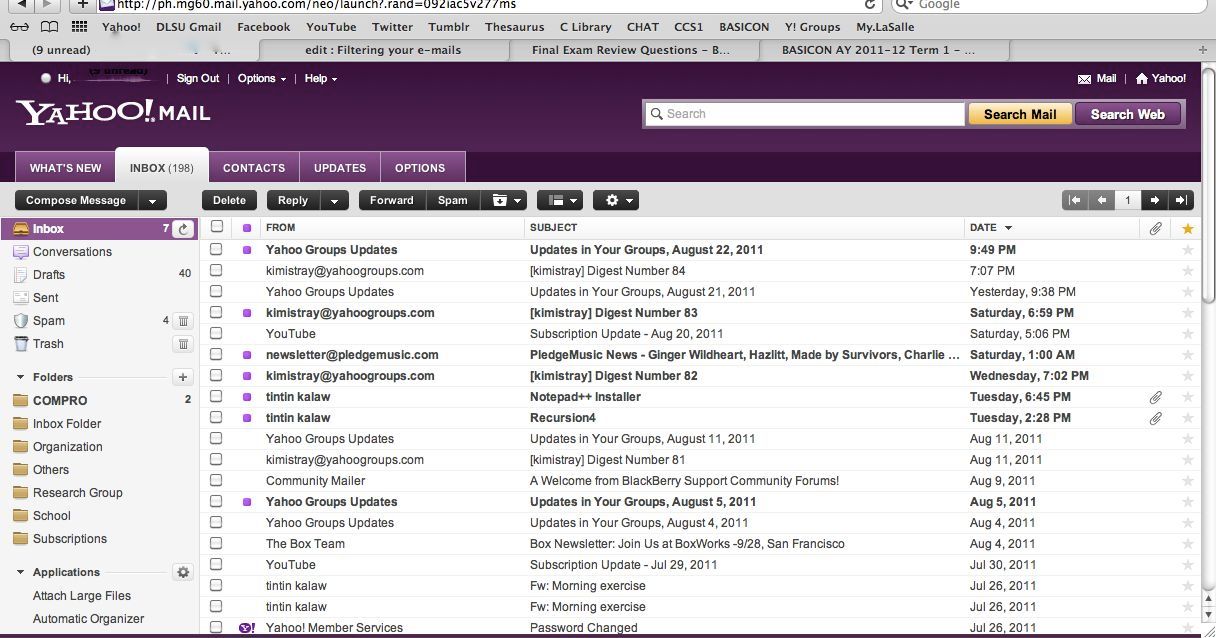The width and height of the screenshot is (1216, 638).
Task: Open the Trash folder trash icon
Action: (183, 344)
